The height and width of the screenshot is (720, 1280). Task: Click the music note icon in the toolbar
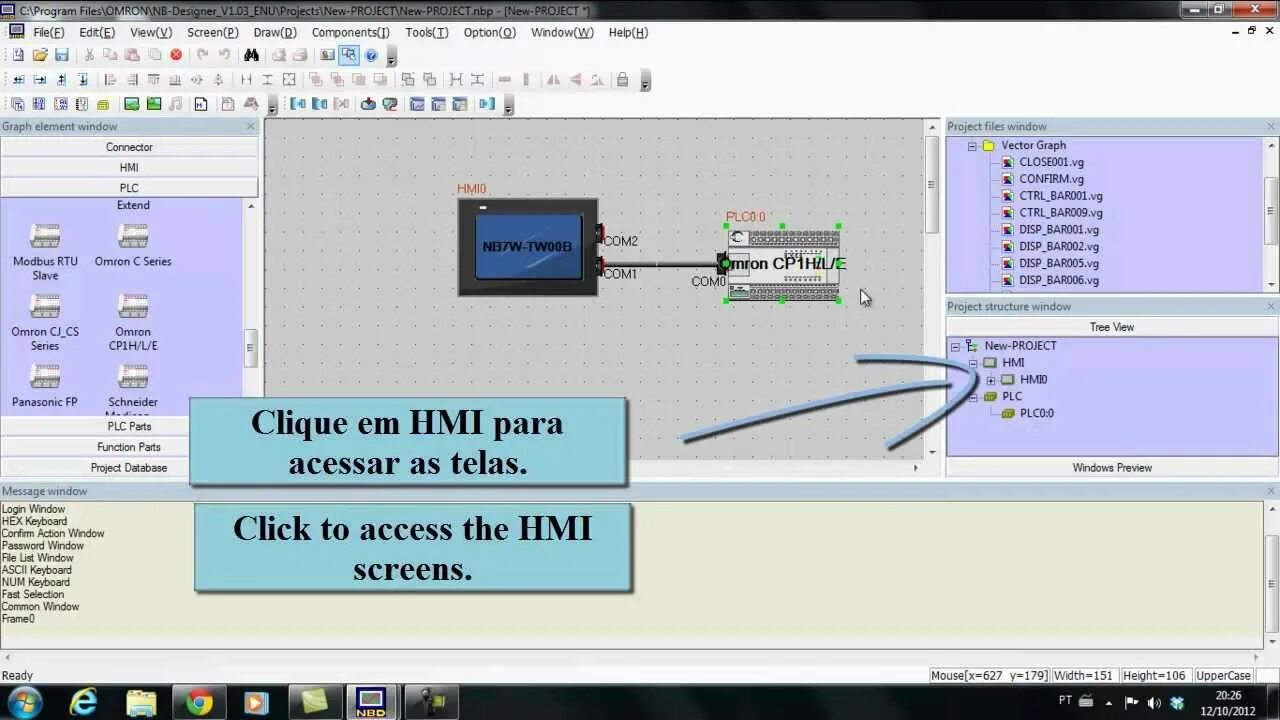[x=176, y=104]
